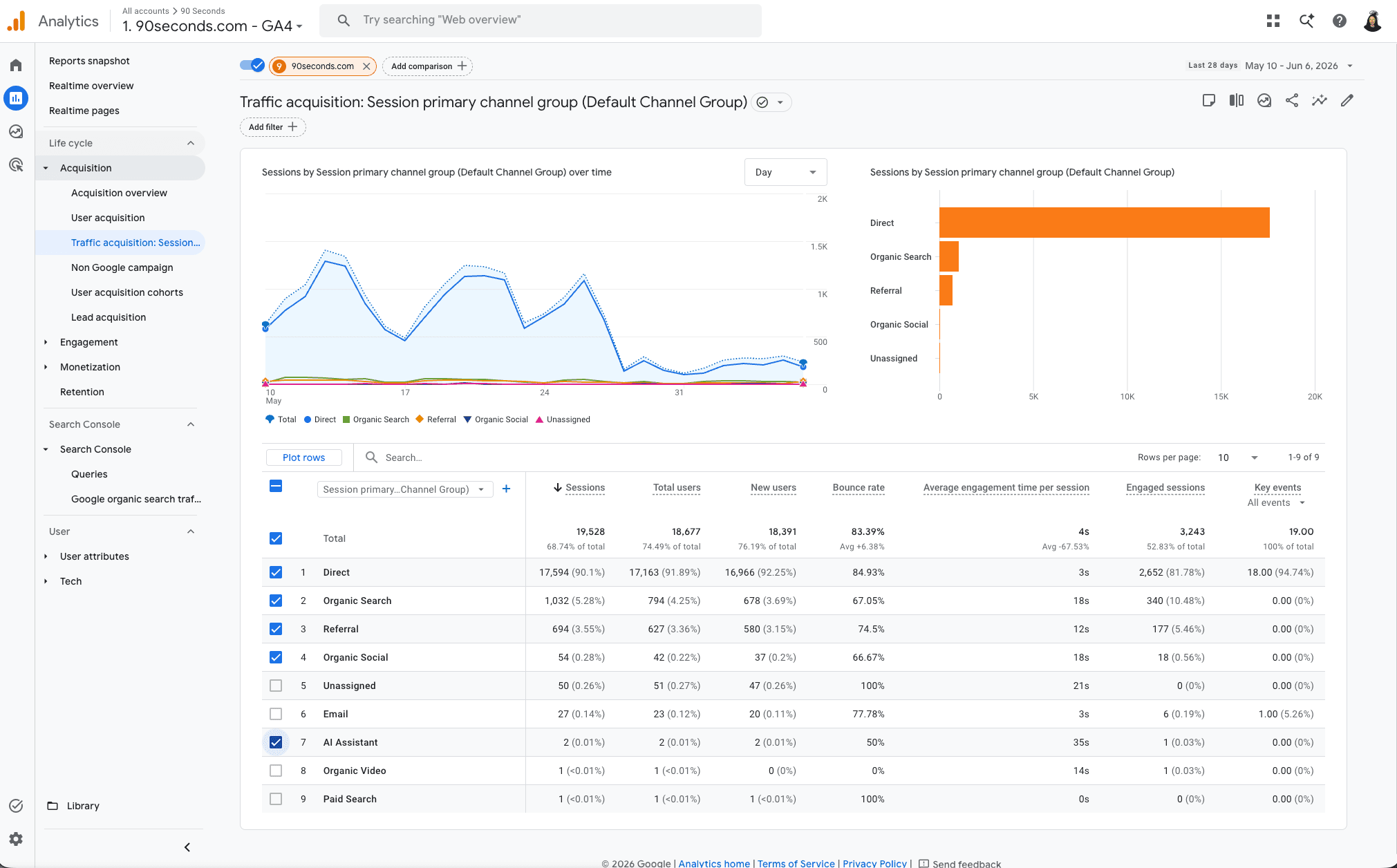This screenshot has width=1397, height=868.
Task: Open Reports snapshot
Action: [x=89, y=61]
